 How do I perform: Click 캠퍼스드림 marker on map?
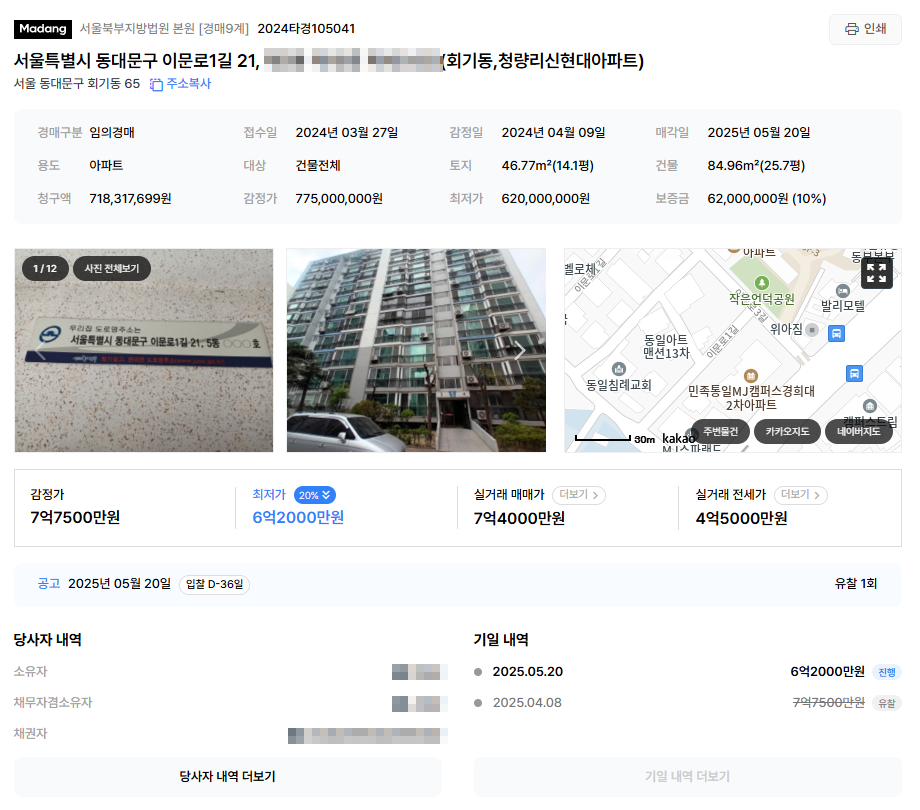pyautogui.click(x=870, y=406)
